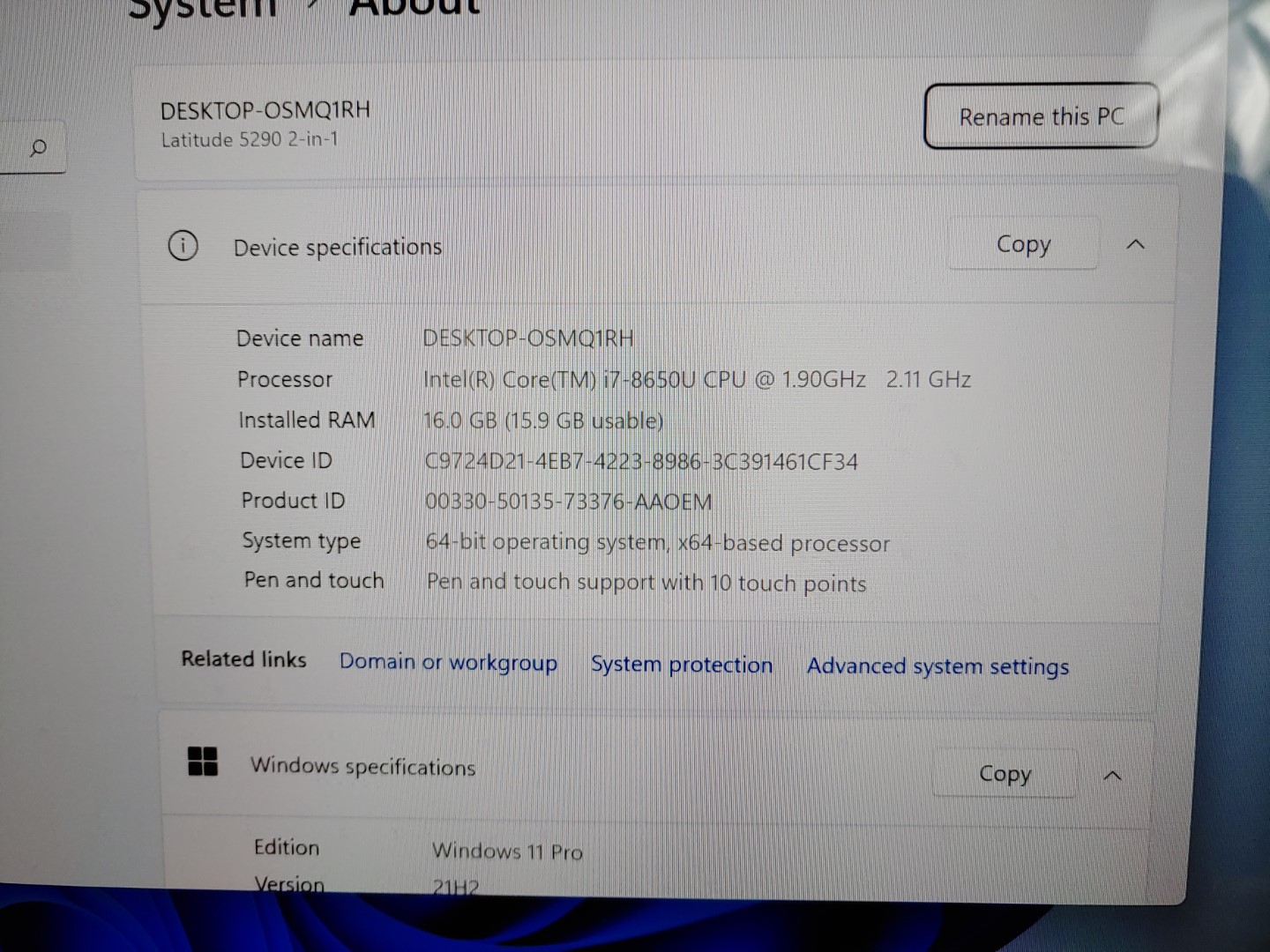Select the 64-bit operating system text
Viewport: 1270px width, 952px height.
(x=658, y=542)
